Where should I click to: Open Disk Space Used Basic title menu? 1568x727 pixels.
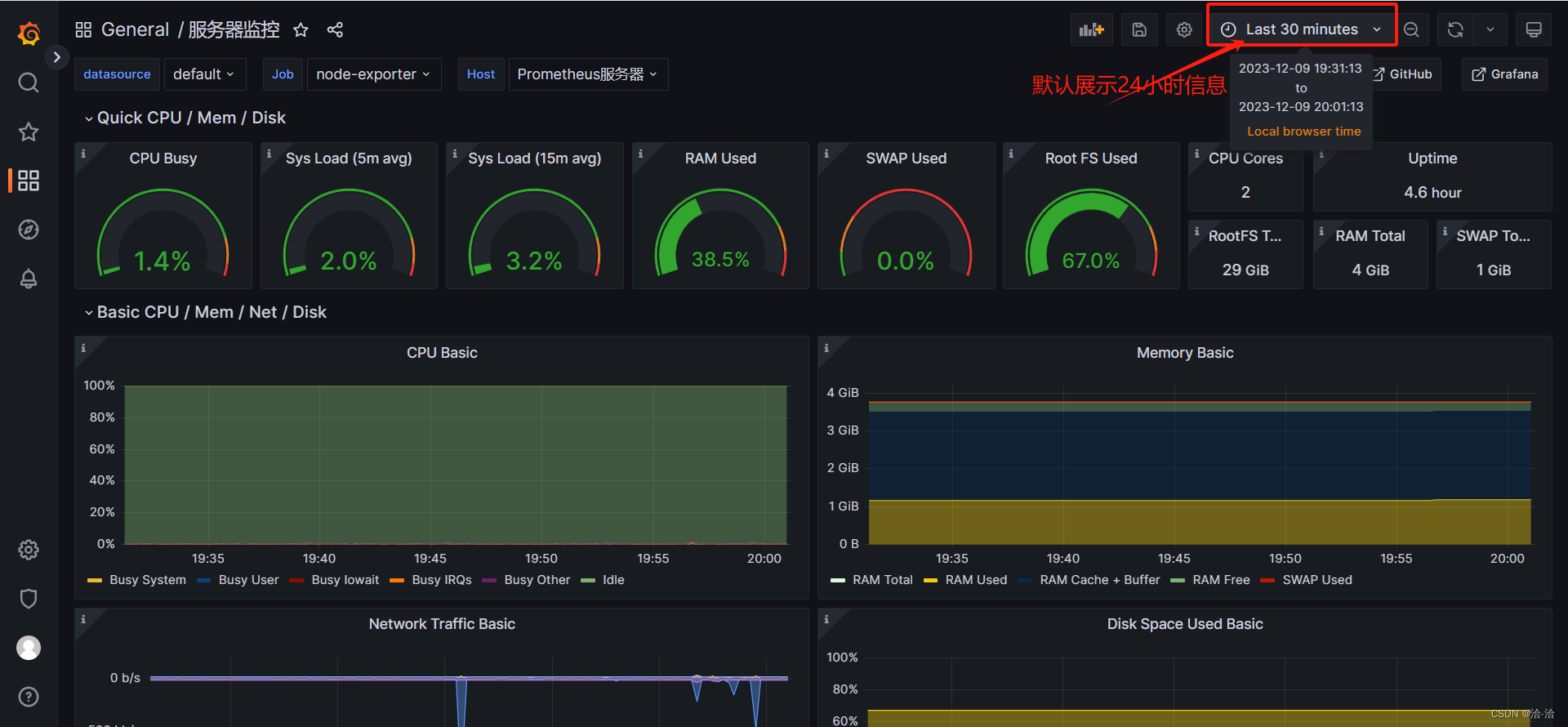pos(1185,624)
